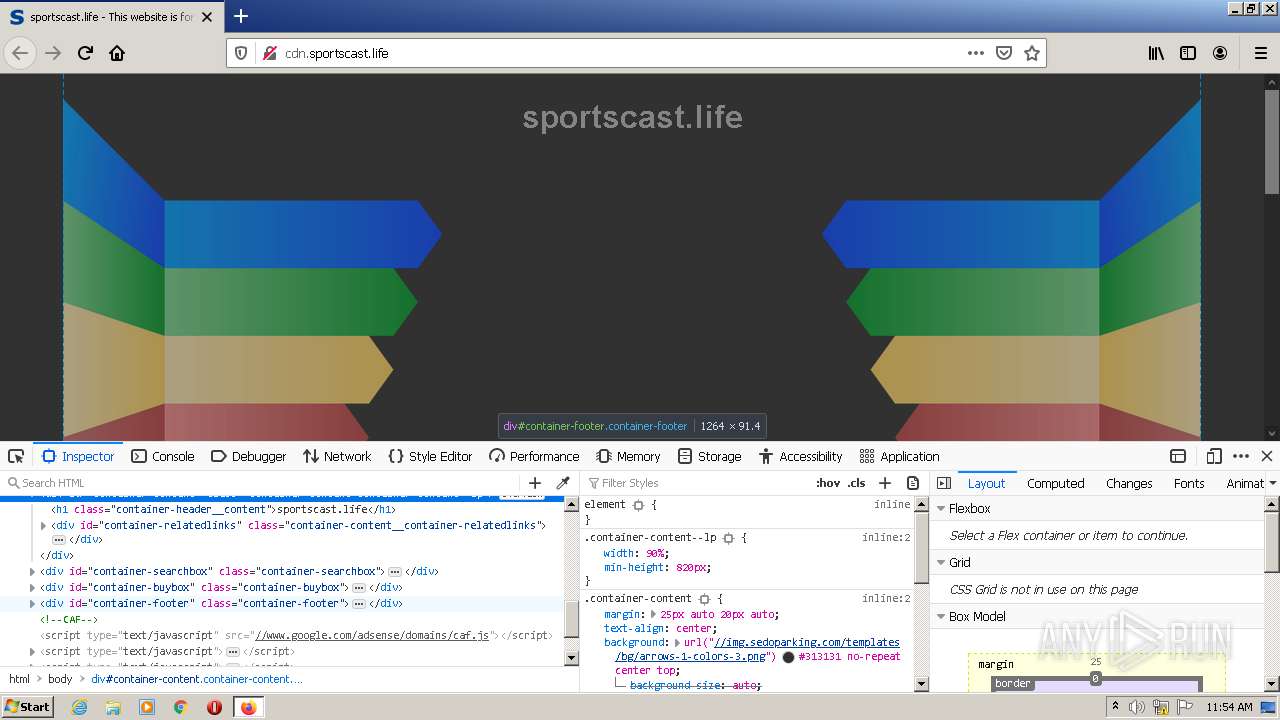Switch to the Debugger tab
1280x720 pixels.
[249, 456]
